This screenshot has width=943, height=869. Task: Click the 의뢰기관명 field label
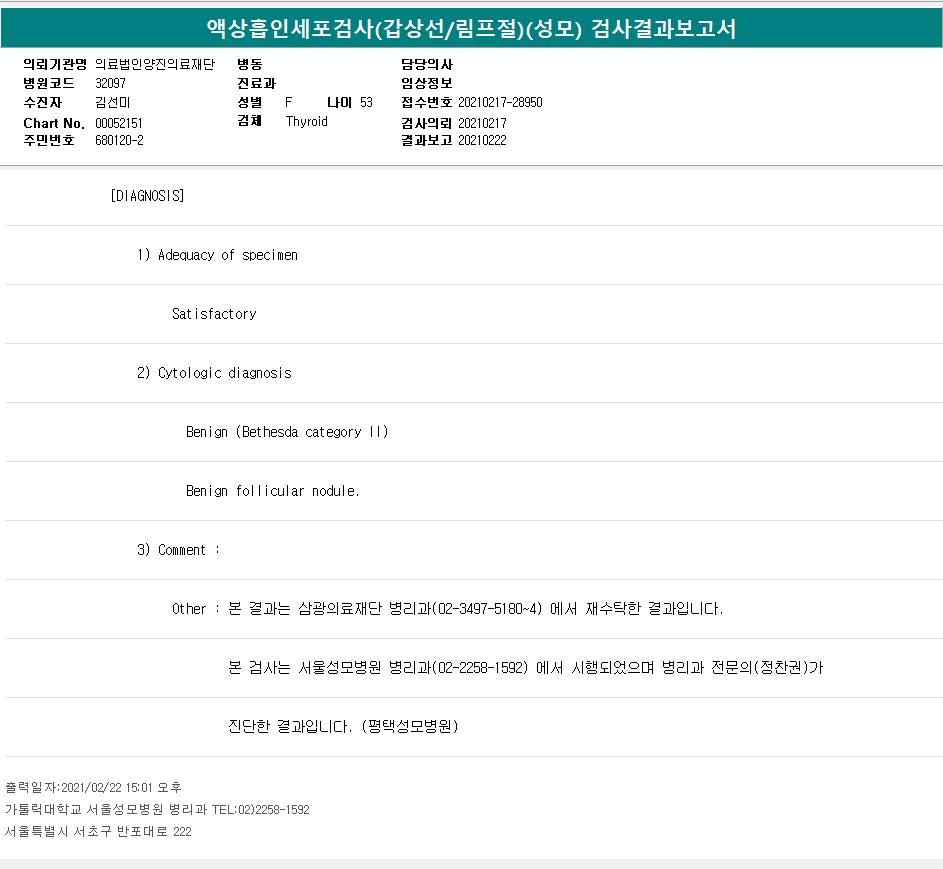(x=55, y=64)
